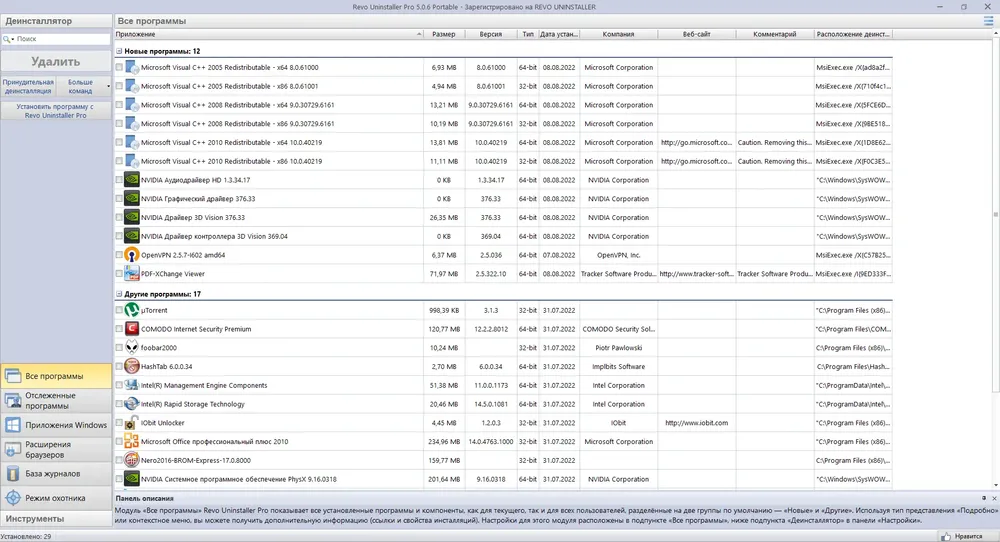Collapse the Другие программы group

point(119,294)
